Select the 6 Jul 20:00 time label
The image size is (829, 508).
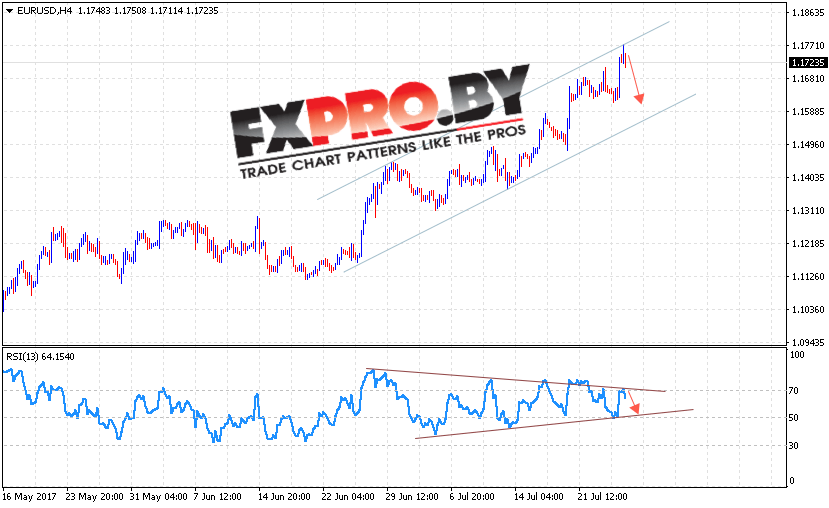[x=472, y=497]
